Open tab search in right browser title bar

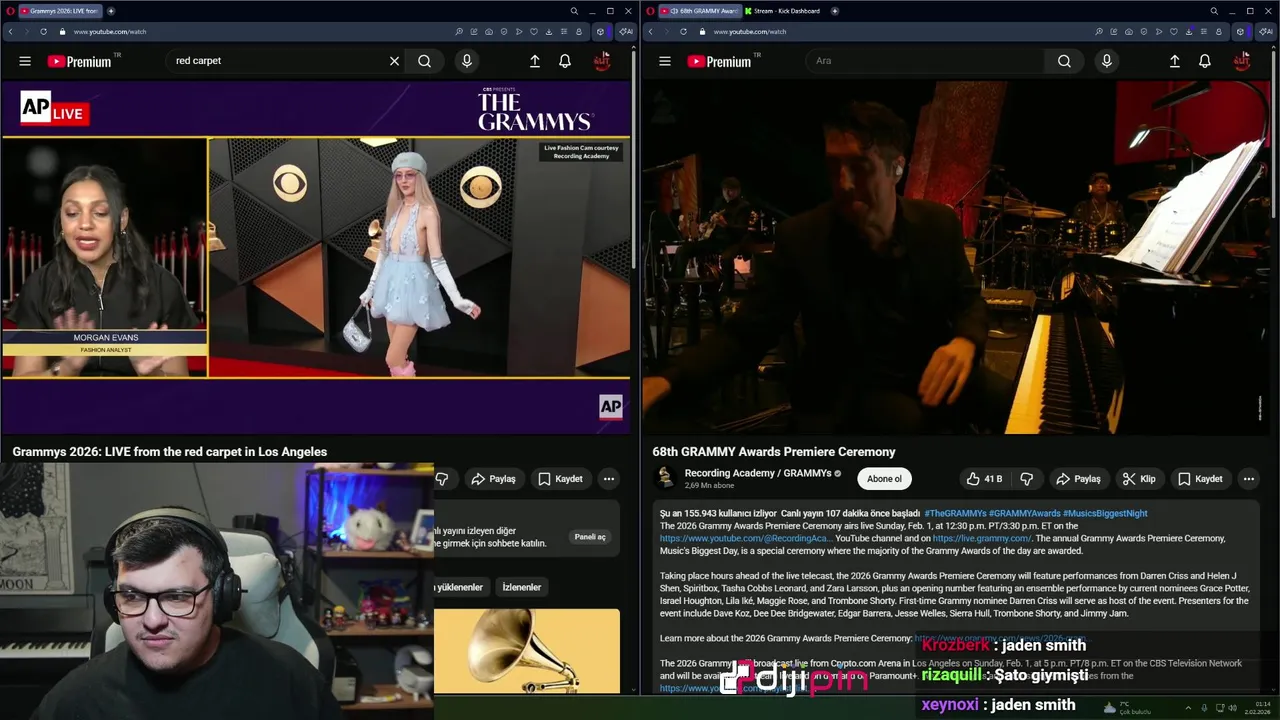[1214, 11]
